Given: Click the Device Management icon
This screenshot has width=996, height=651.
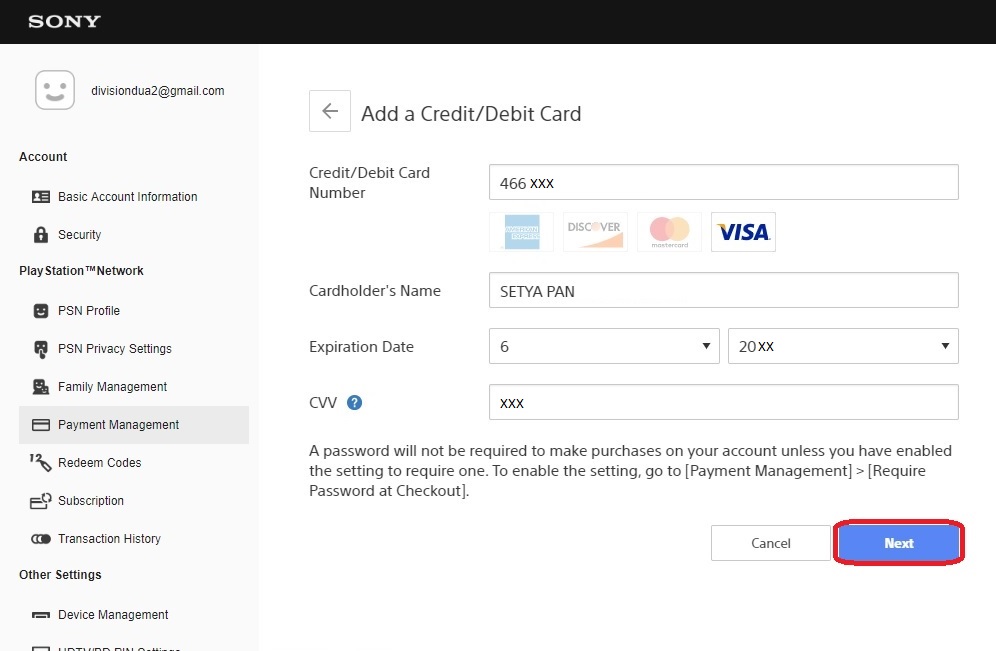Looking at the screenshot, I should click(41, 615).
